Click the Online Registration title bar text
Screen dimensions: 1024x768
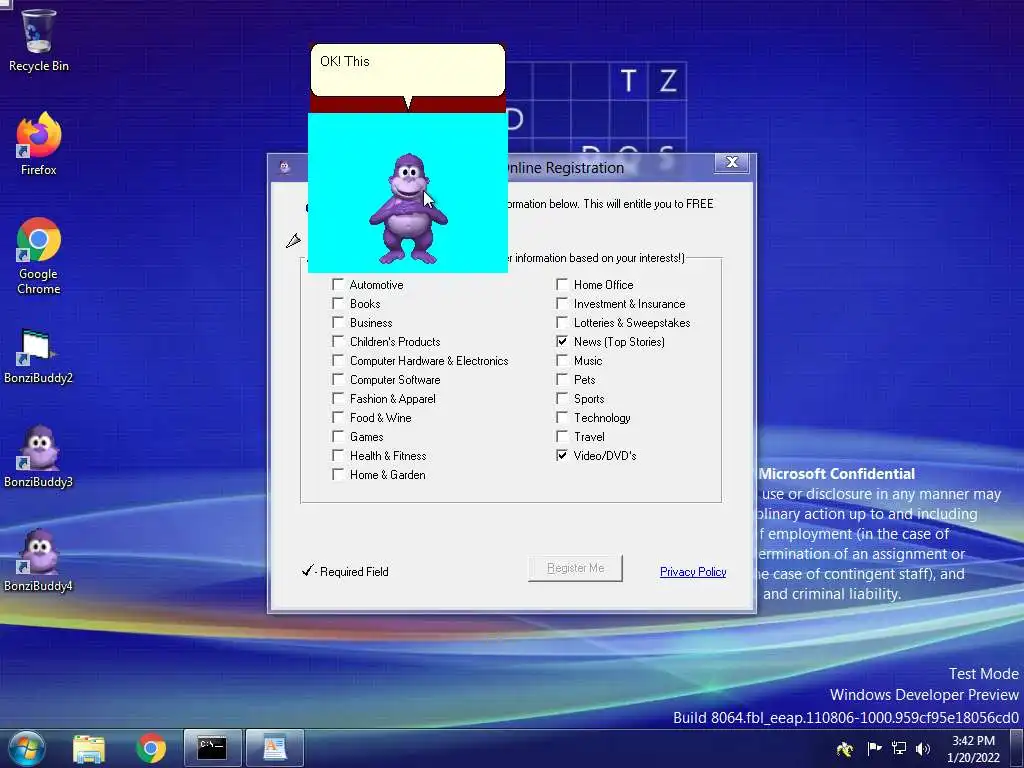click(x=566, y=168)
